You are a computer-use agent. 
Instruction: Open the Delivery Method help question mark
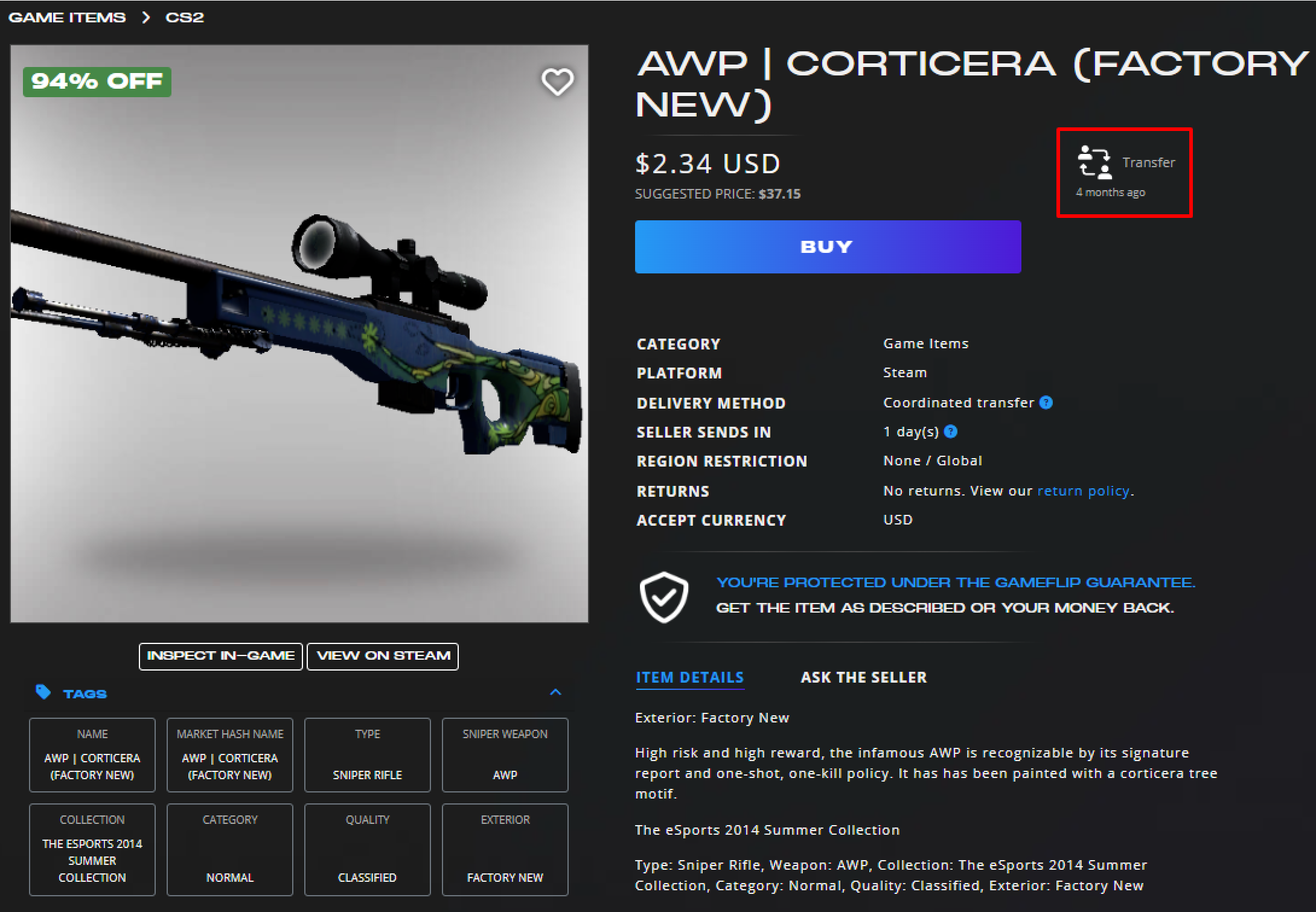(x=1046, y=403)
